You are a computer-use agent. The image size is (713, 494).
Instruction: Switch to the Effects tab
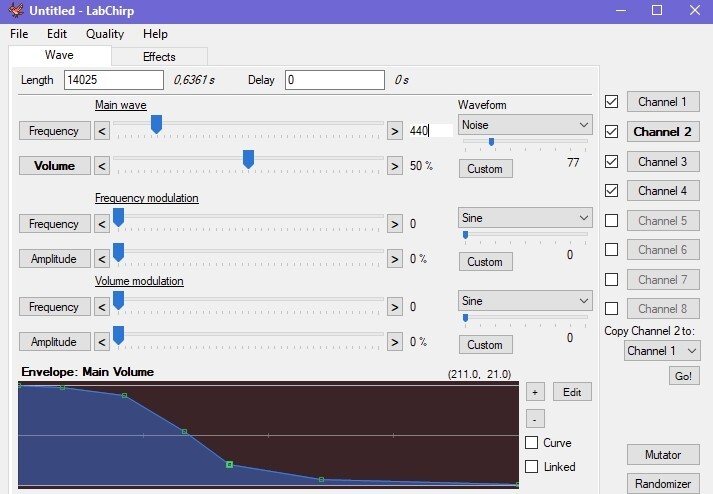tap(159, 56)
